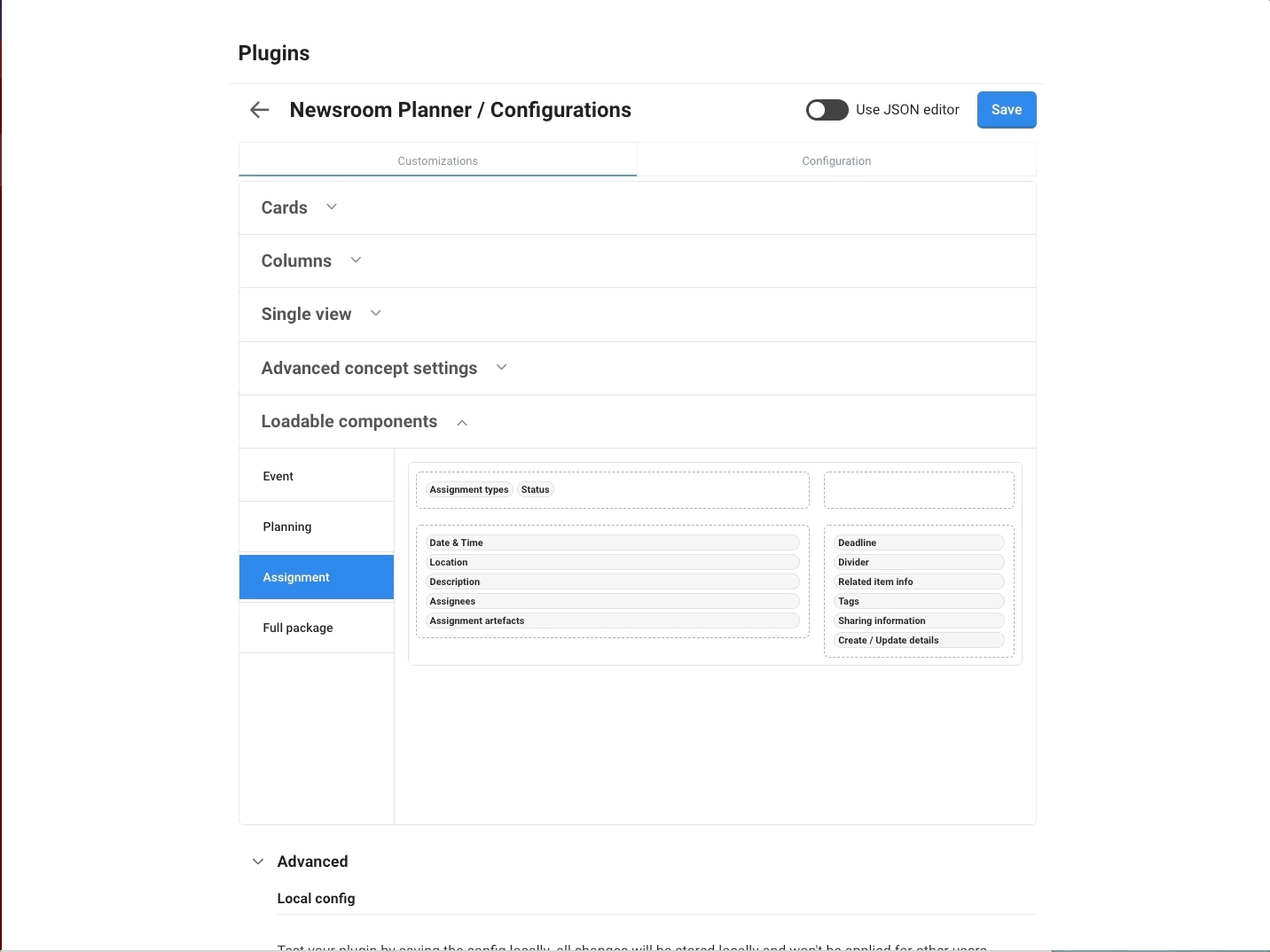Image resolution: width=1270 pixels, height=952 pixels.
Task: Click the Assignment artefacts component
Action: click(x=612, y=620)
